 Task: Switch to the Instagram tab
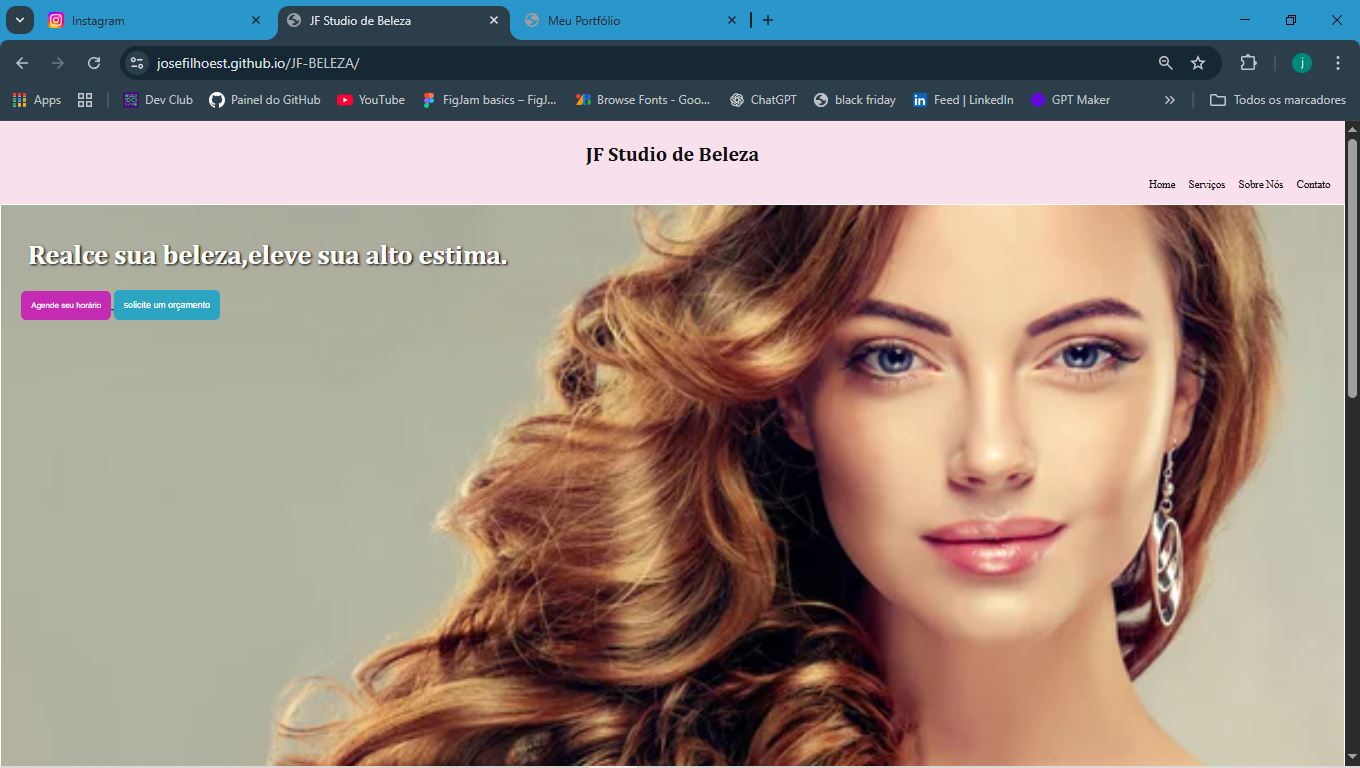[x=155, y=20]
